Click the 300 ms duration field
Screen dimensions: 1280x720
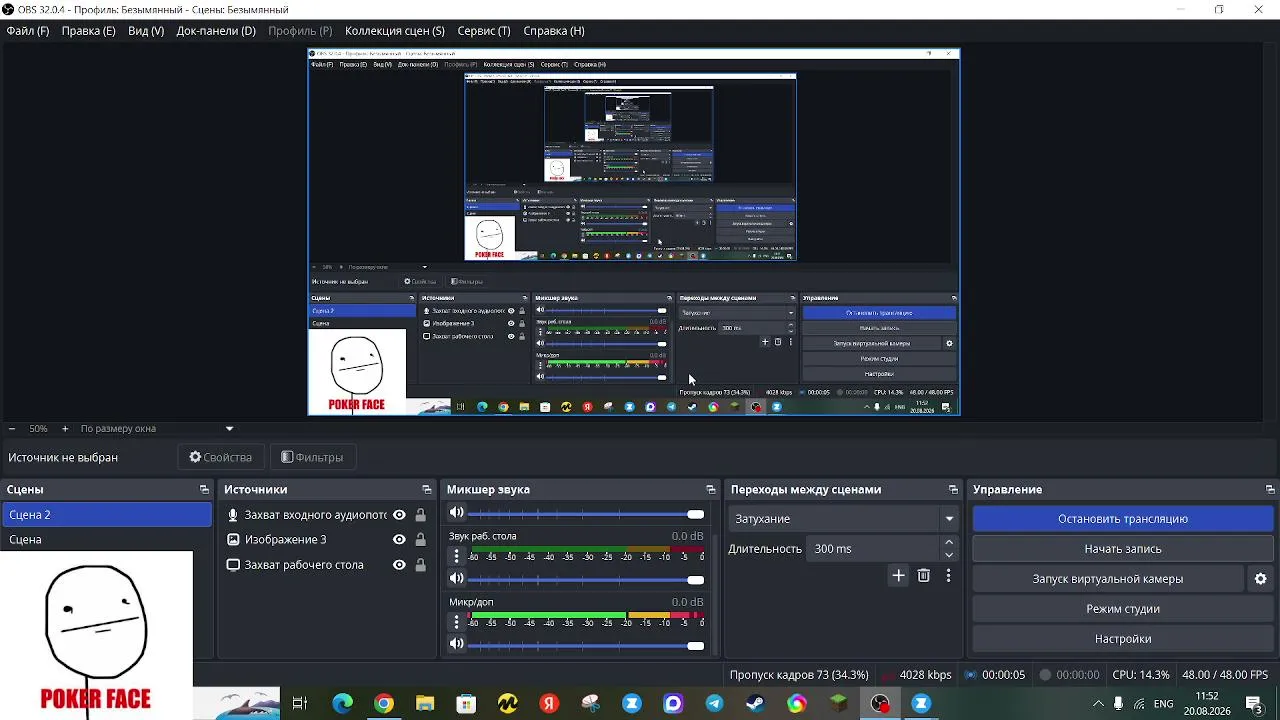(874, 549)
